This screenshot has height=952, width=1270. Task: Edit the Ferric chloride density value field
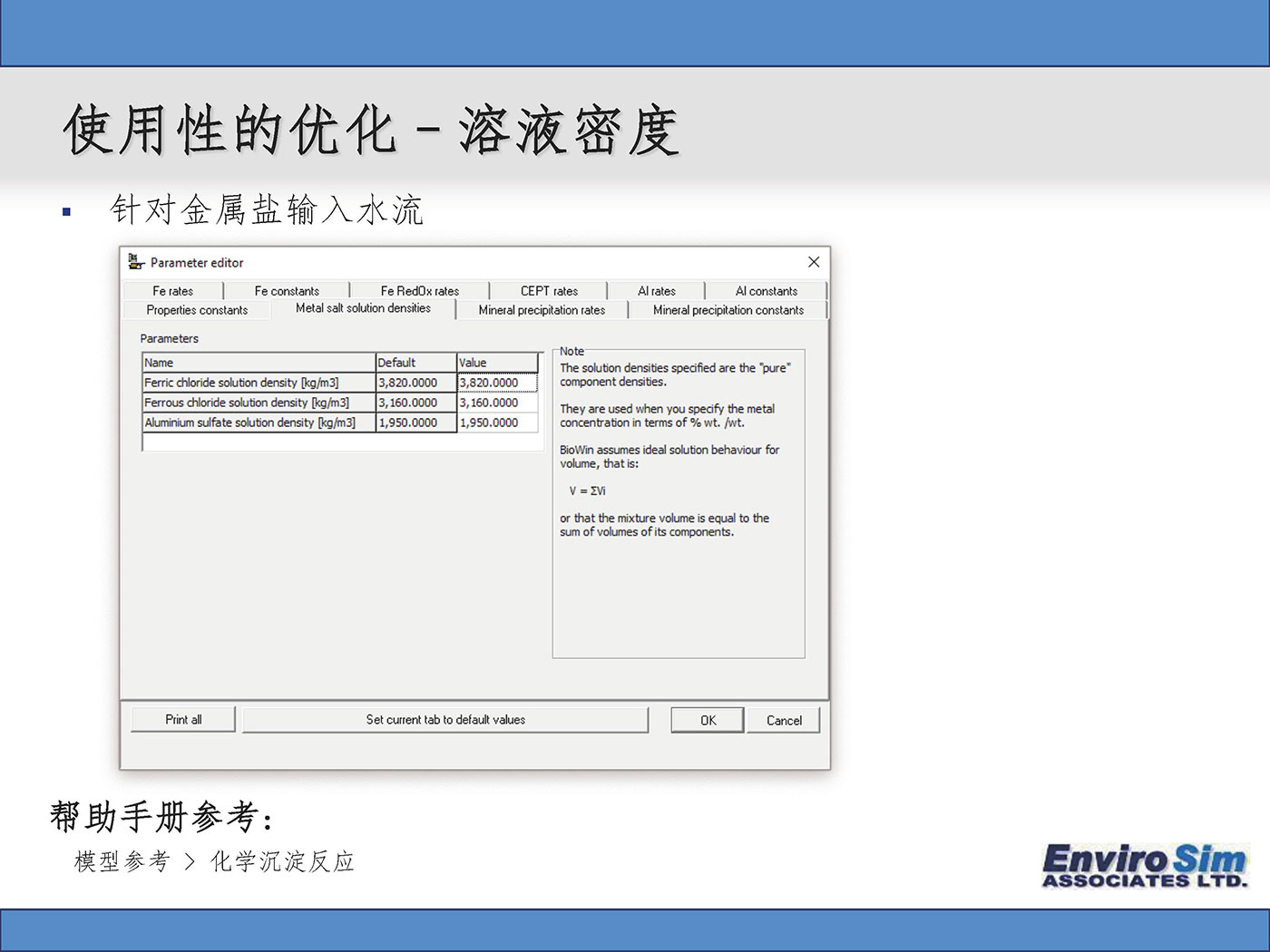(x=497, y=383)
